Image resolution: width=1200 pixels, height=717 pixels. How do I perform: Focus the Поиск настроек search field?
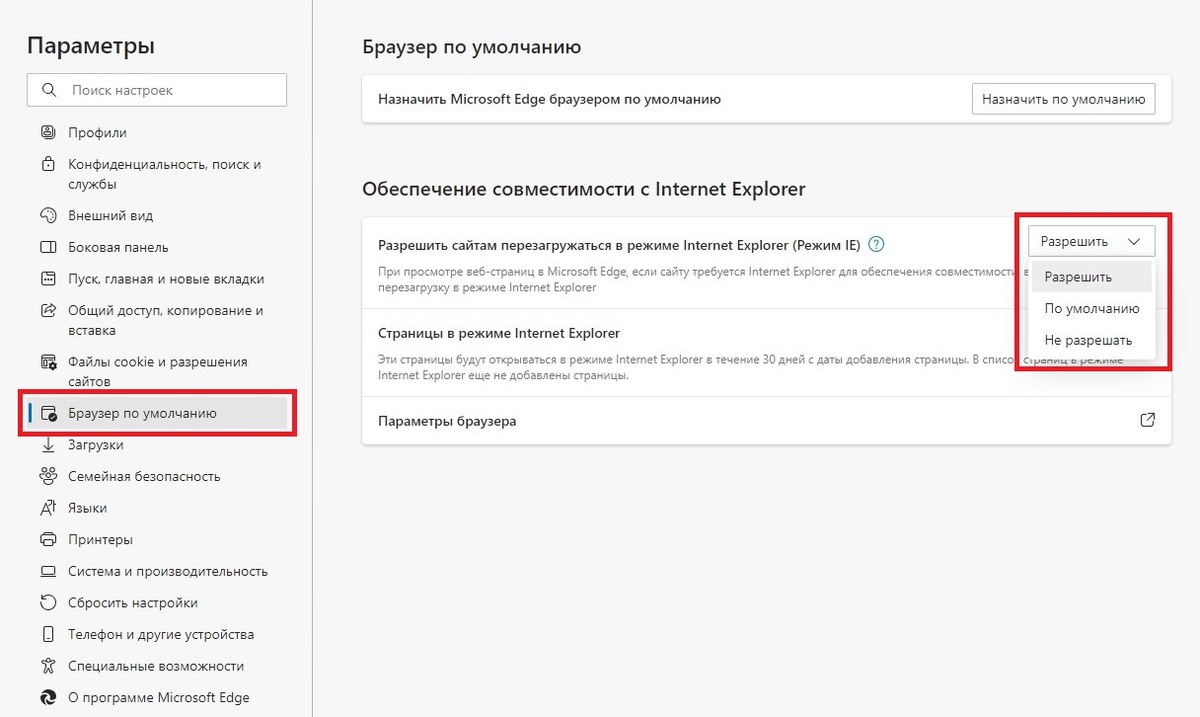tap(157, 90)
